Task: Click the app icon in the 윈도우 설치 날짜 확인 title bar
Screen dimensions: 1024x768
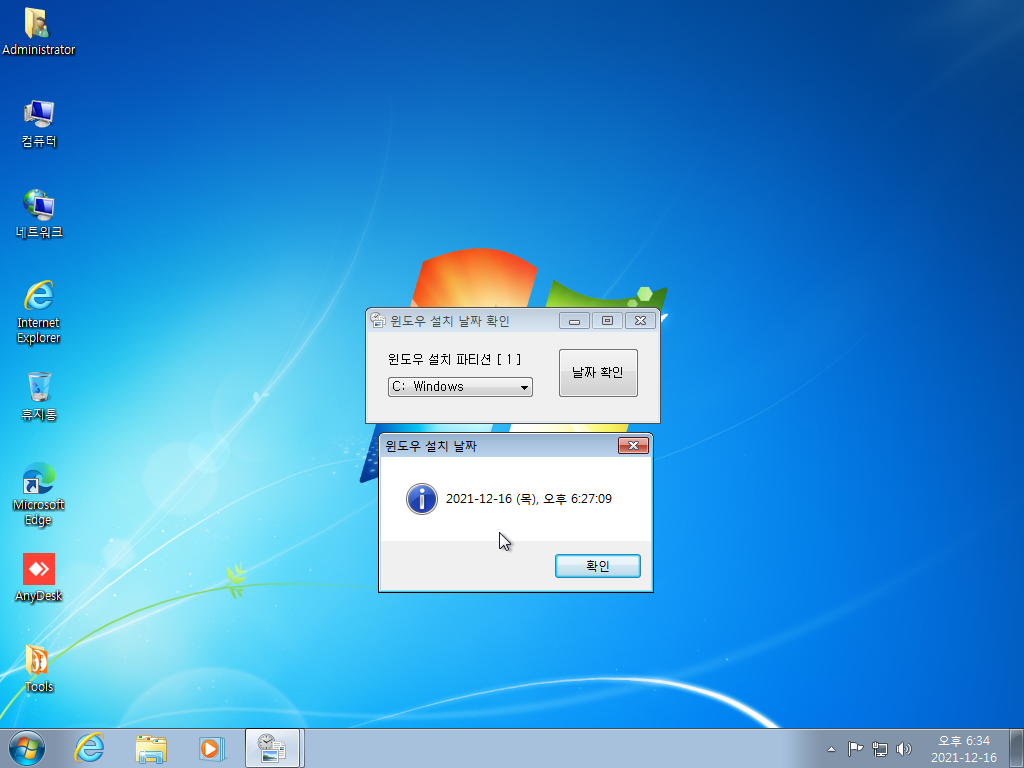Action: point(377,320)
